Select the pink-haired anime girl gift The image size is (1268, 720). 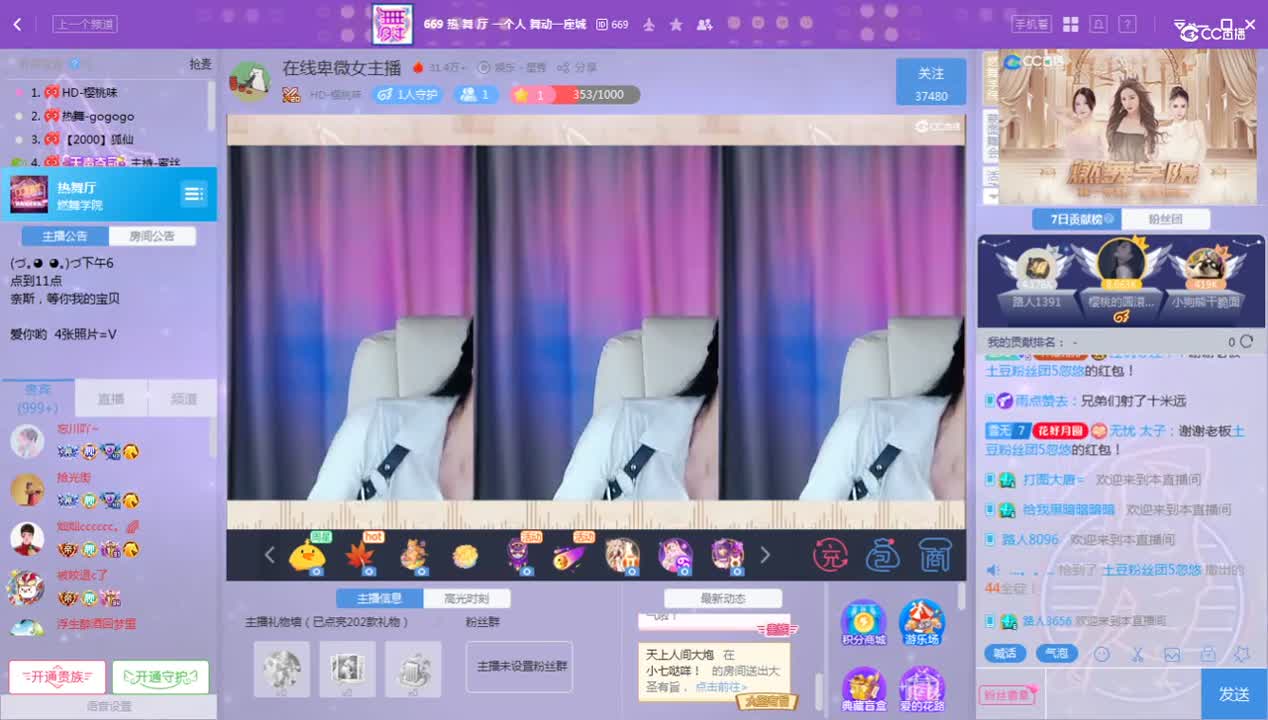click(675, 555)
